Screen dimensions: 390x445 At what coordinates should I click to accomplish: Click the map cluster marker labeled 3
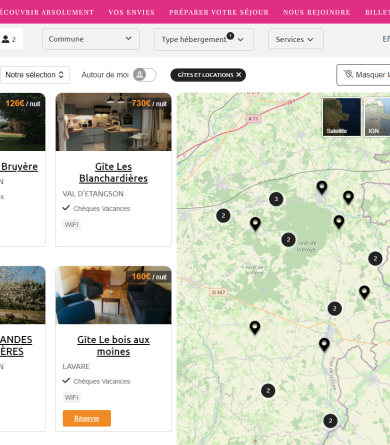click(276, 199)
